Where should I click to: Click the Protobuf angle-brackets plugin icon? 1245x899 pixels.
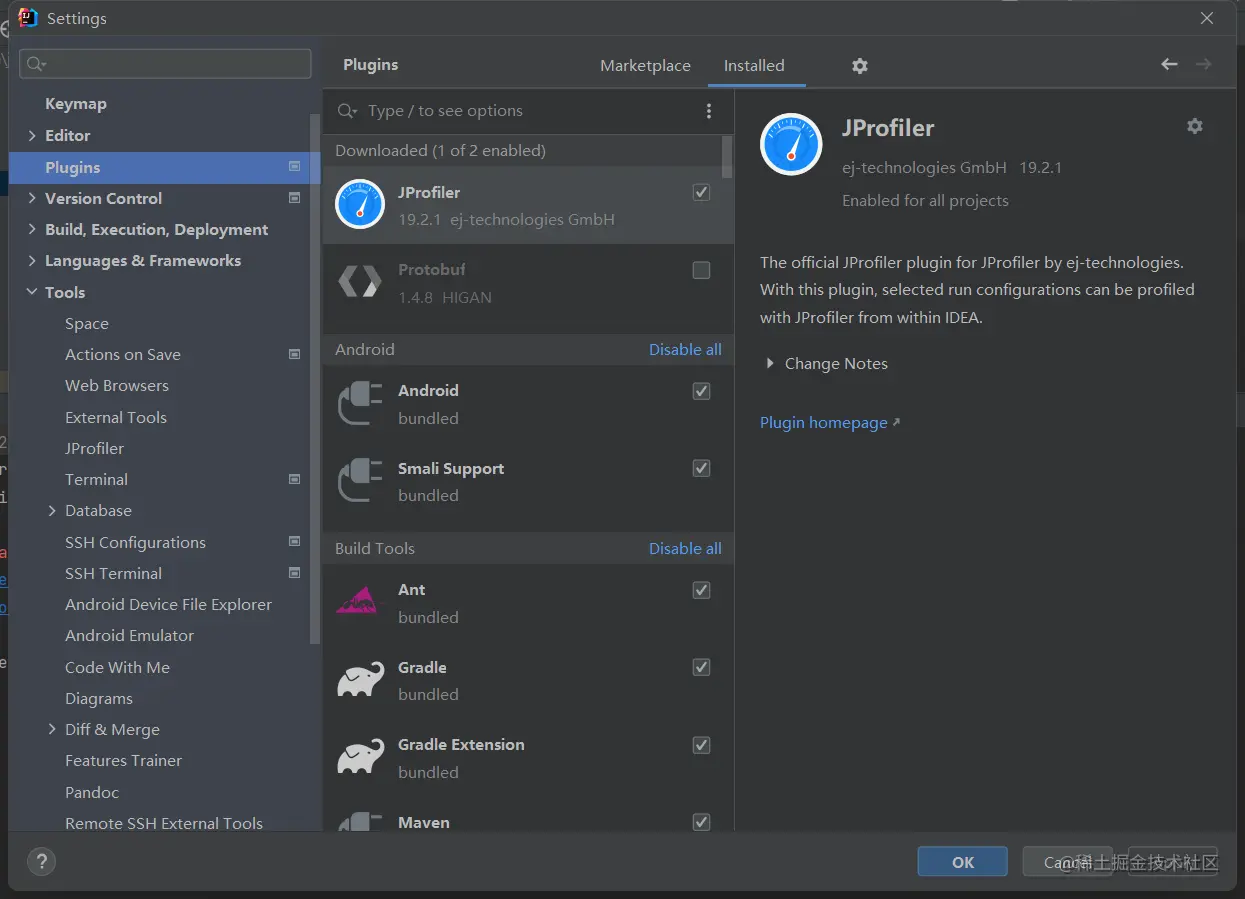360,282
